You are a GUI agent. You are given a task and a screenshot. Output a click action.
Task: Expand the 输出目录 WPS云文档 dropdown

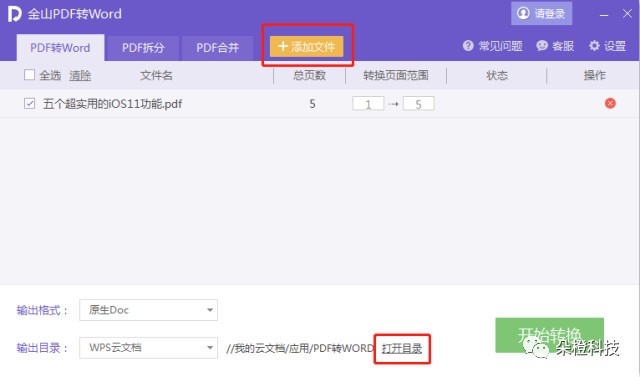(149, 348)
